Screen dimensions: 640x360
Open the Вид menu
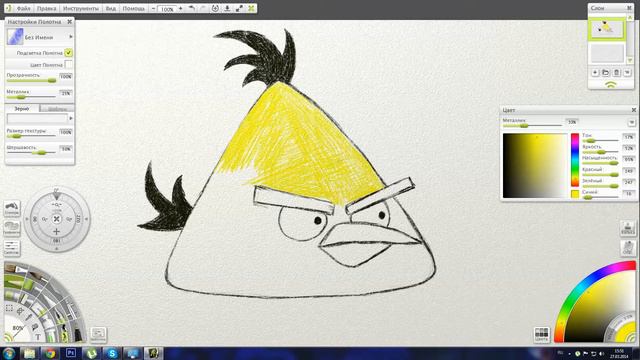click(111, 8)
